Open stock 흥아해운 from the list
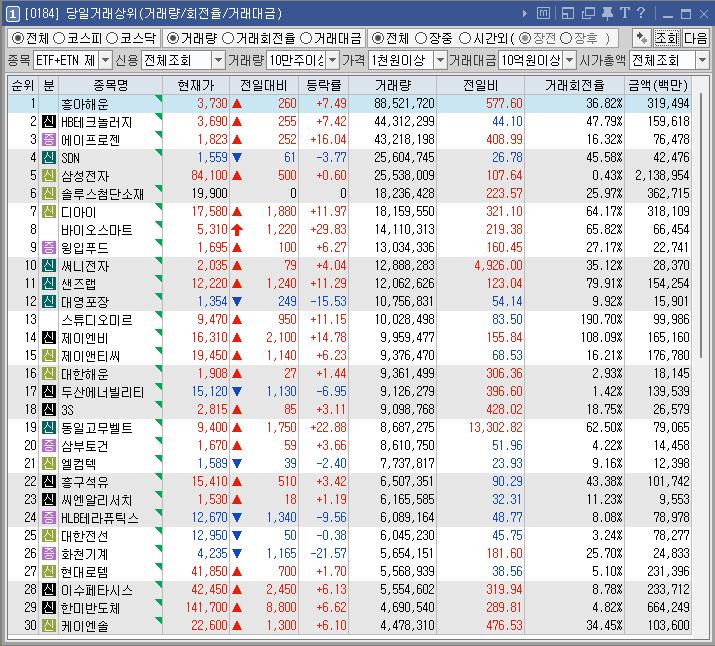715x646 pixels. (x=85, y=104)
